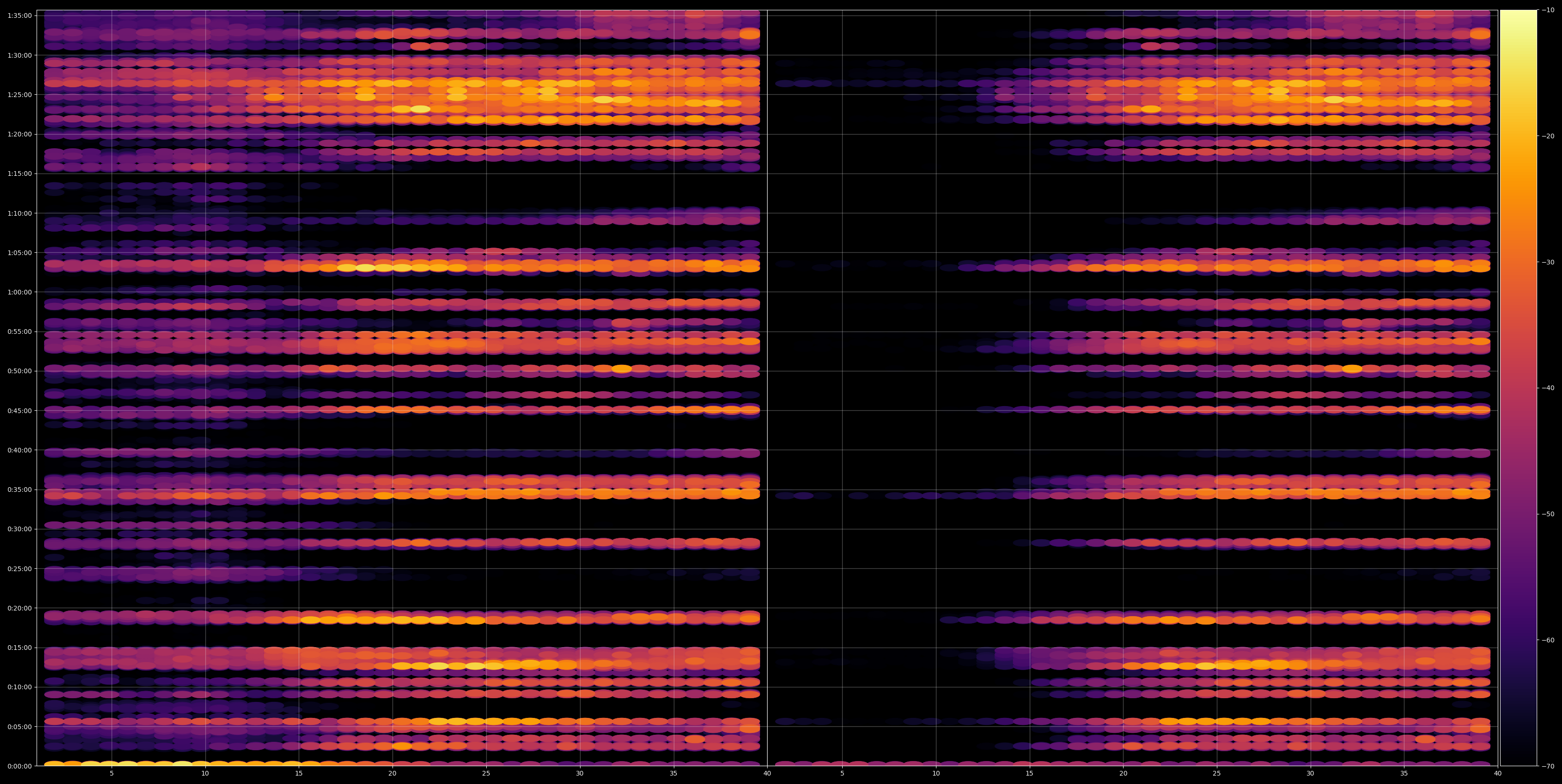Select x-axis label 10 under the right heatmap half

click(936, 774)
